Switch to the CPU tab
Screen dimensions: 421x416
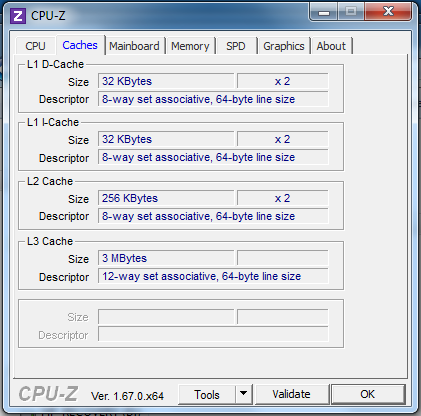(x=35, y=46)
